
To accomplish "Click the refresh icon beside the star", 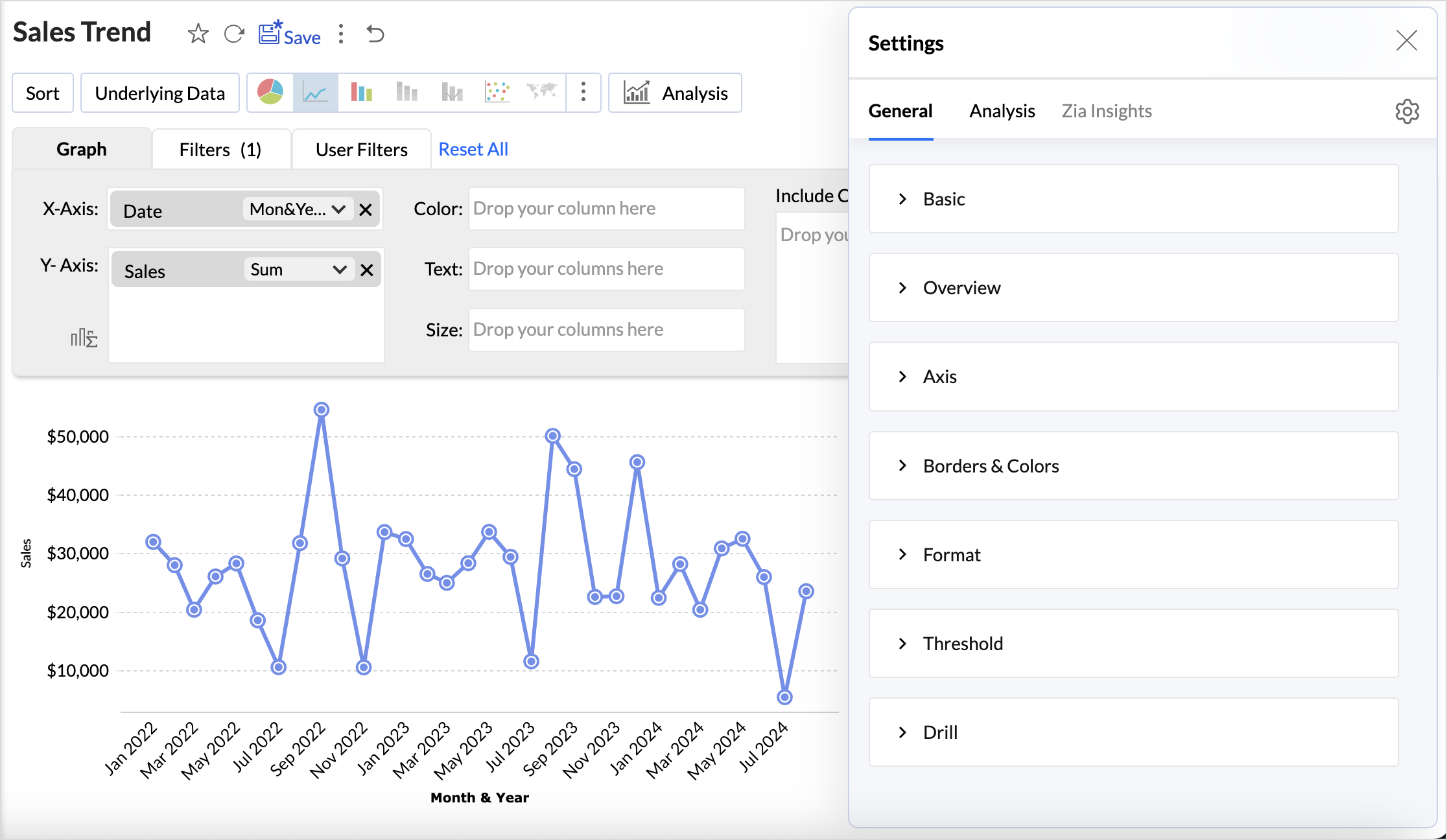I will [233, 34].
